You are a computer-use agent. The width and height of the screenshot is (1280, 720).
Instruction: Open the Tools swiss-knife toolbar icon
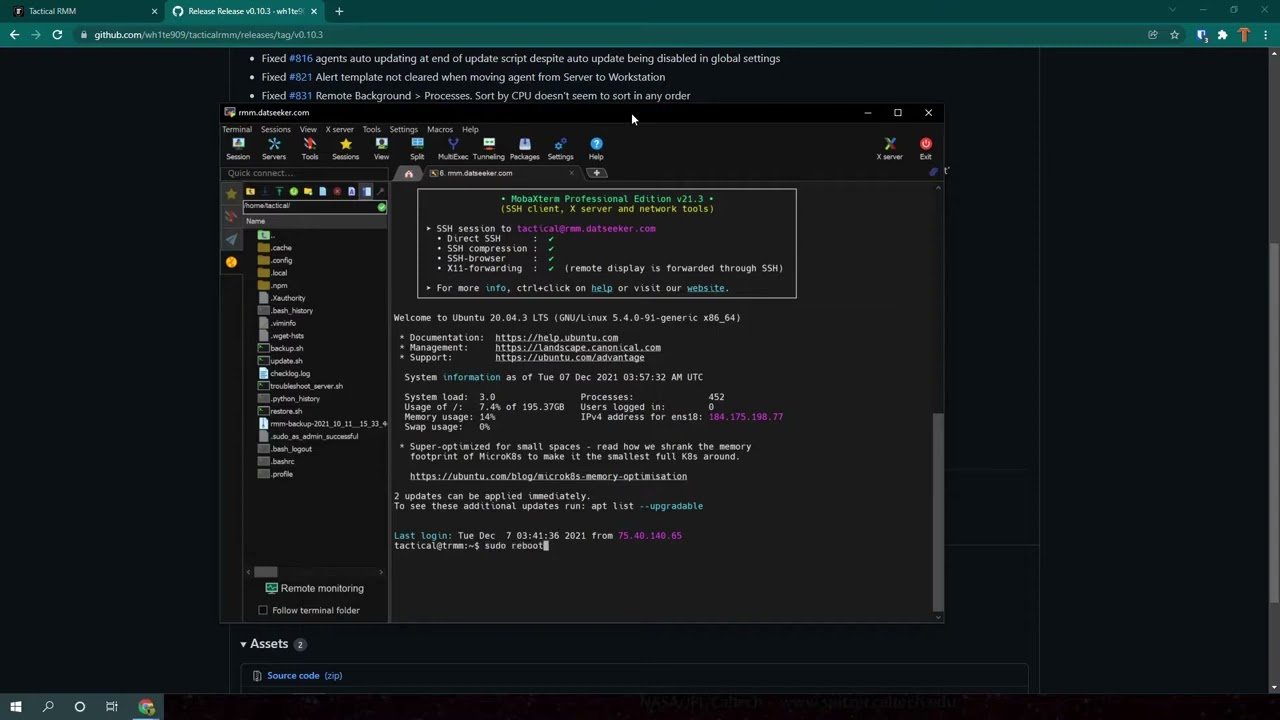click(310, 148)
